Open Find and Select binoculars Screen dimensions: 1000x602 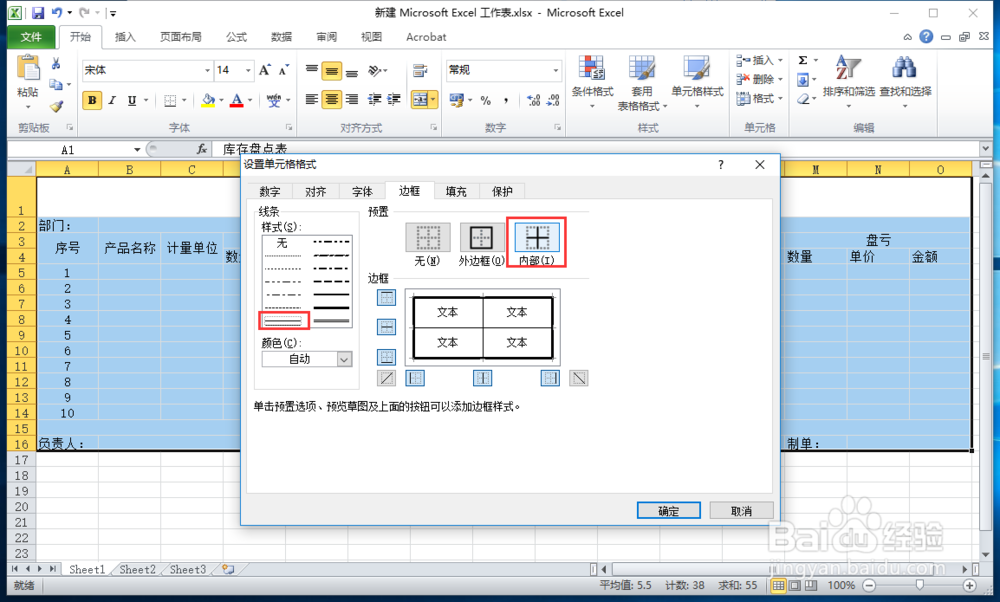905,82
